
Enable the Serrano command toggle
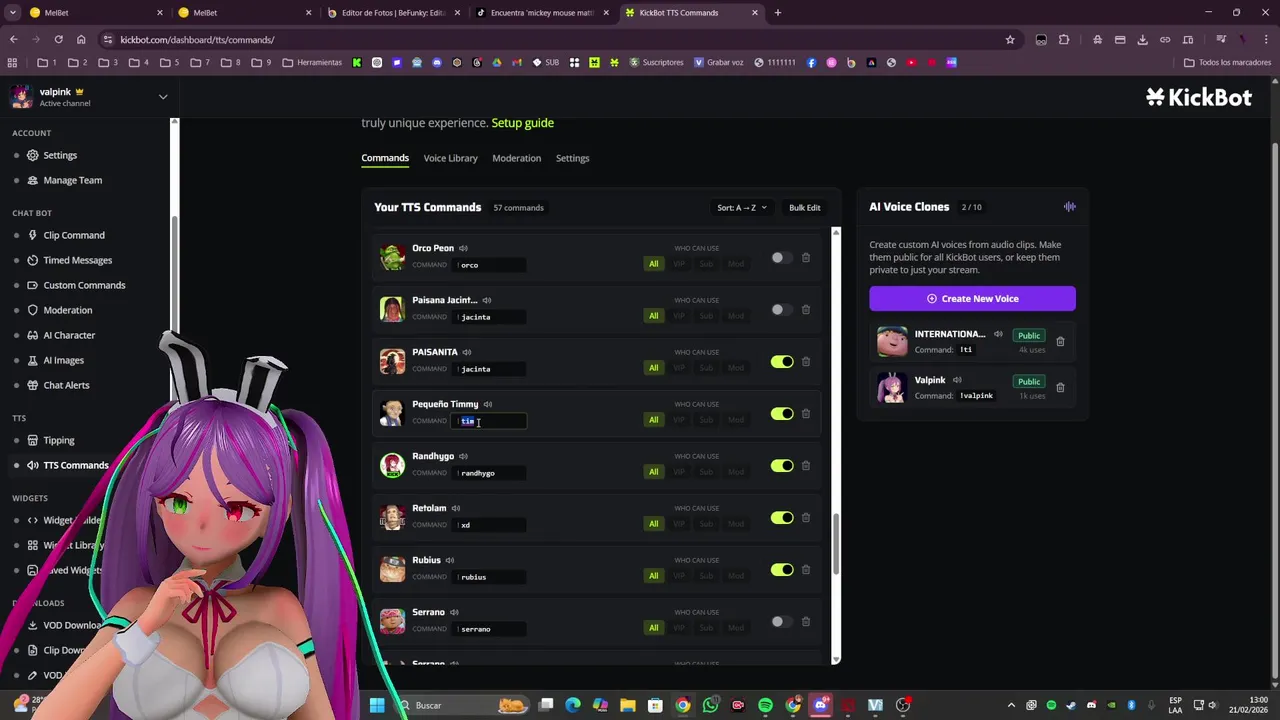[x=782, y=622]
